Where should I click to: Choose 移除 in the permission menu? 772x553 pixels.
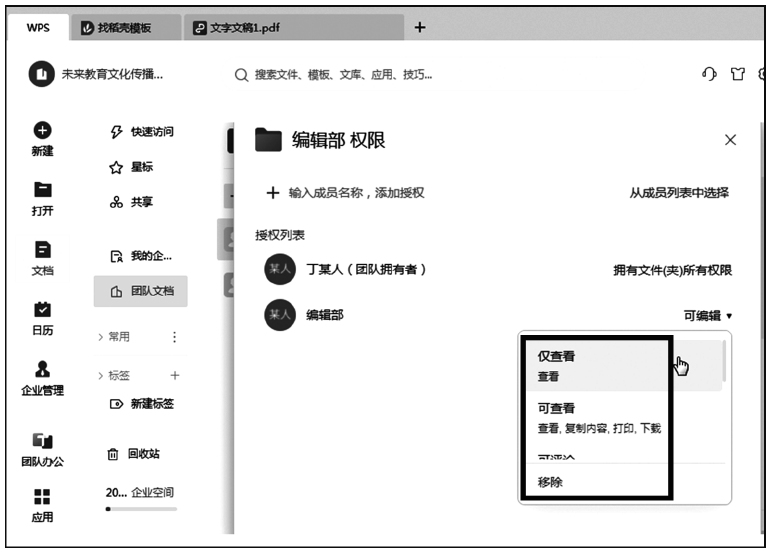[x=551, y=482]
